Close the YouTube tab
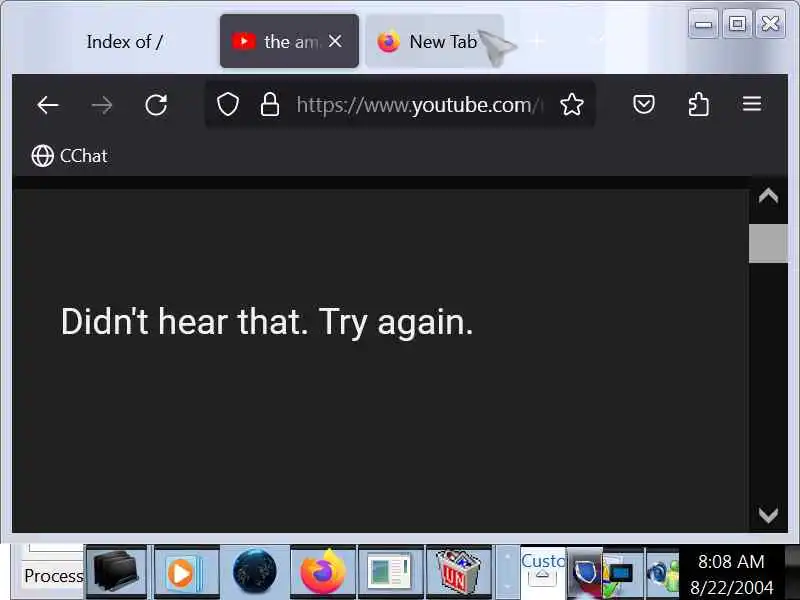 click(335, 41)
